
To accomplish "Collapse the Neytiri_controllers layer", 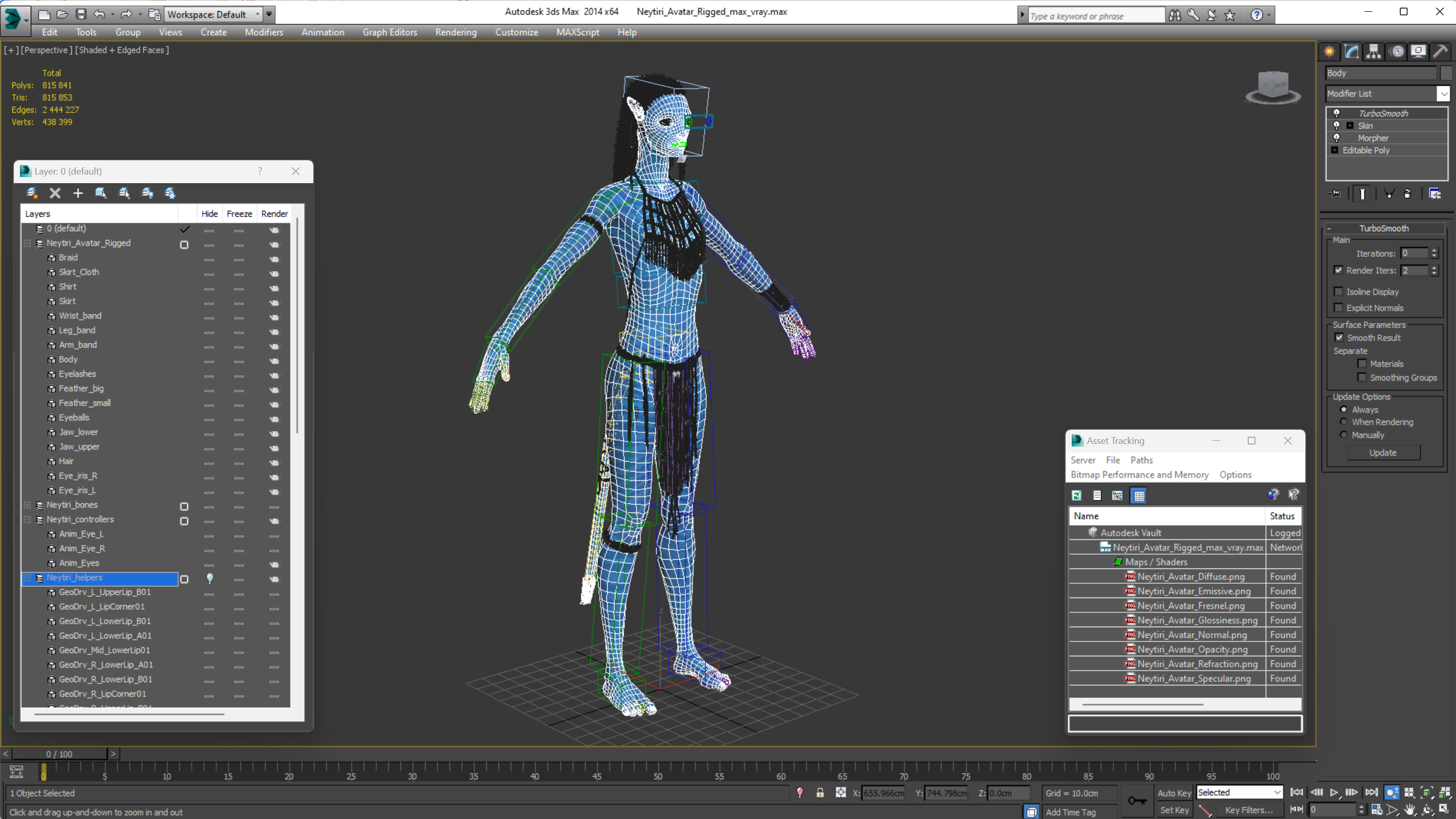I will click(27, 519).
